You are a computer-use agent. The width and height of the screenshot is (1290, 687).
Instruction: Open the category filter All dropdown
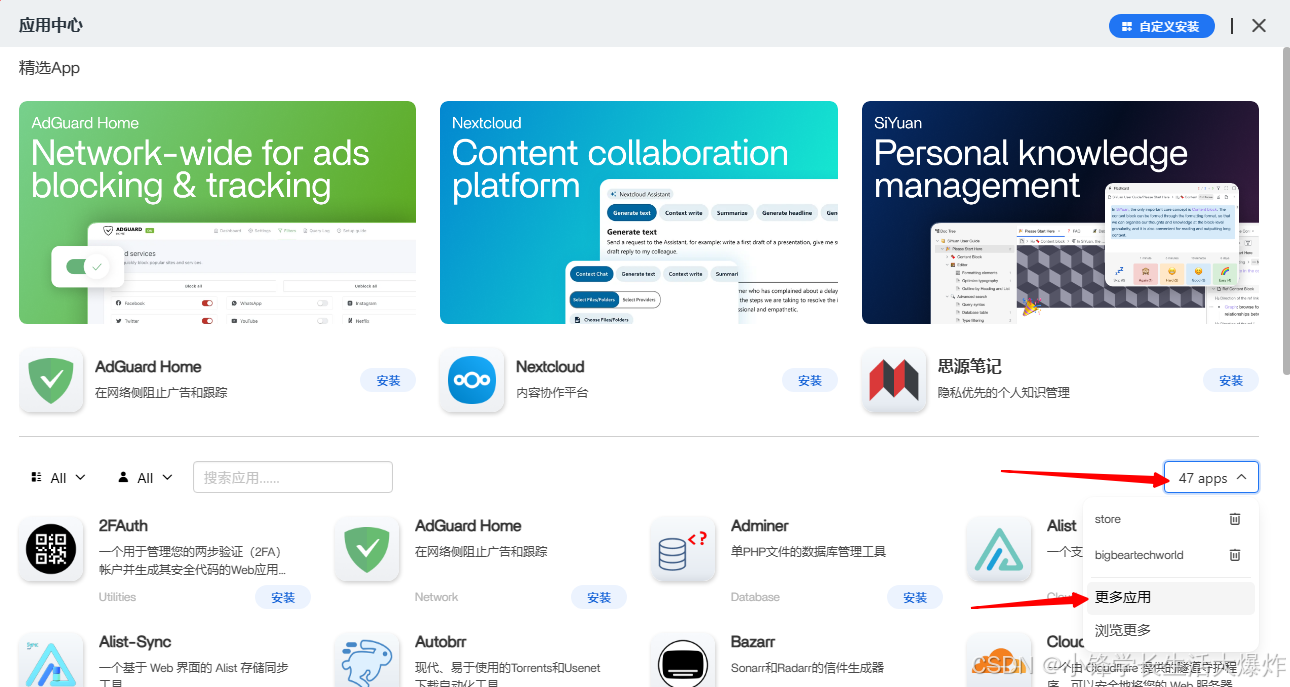point(58,478)
